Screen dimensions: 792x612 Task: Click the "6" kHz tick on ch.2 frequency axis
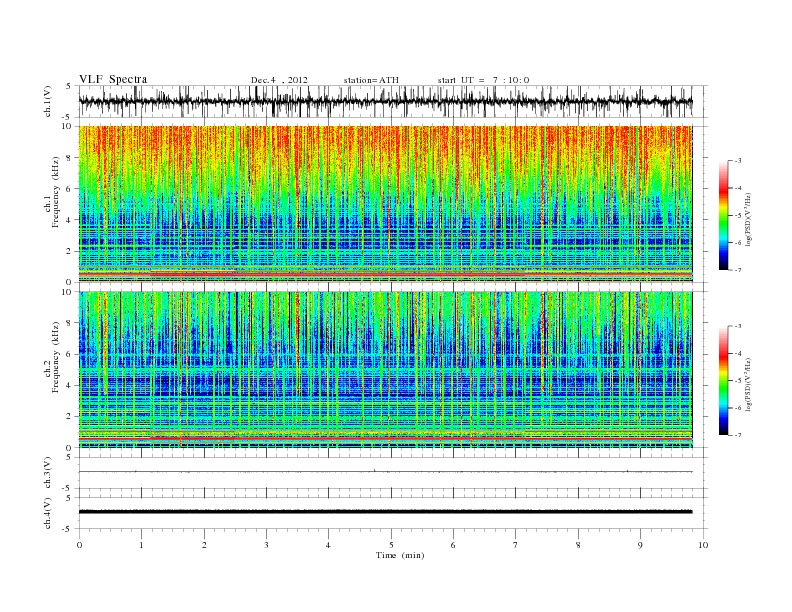69,354
